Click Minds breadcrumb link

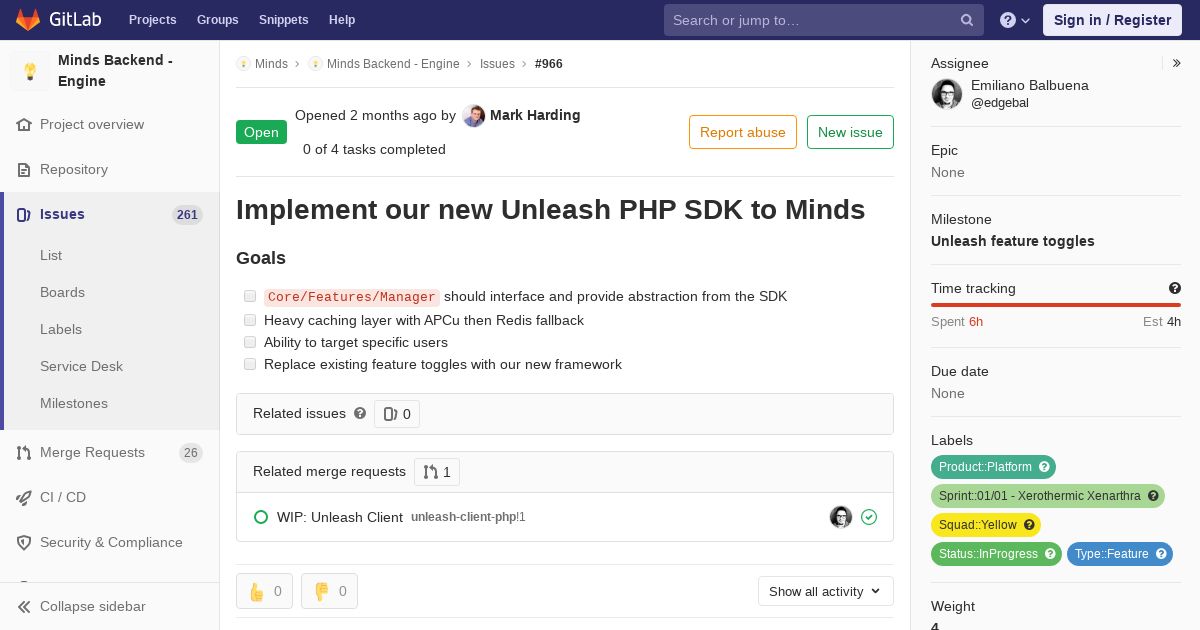(x=271, y=64)
